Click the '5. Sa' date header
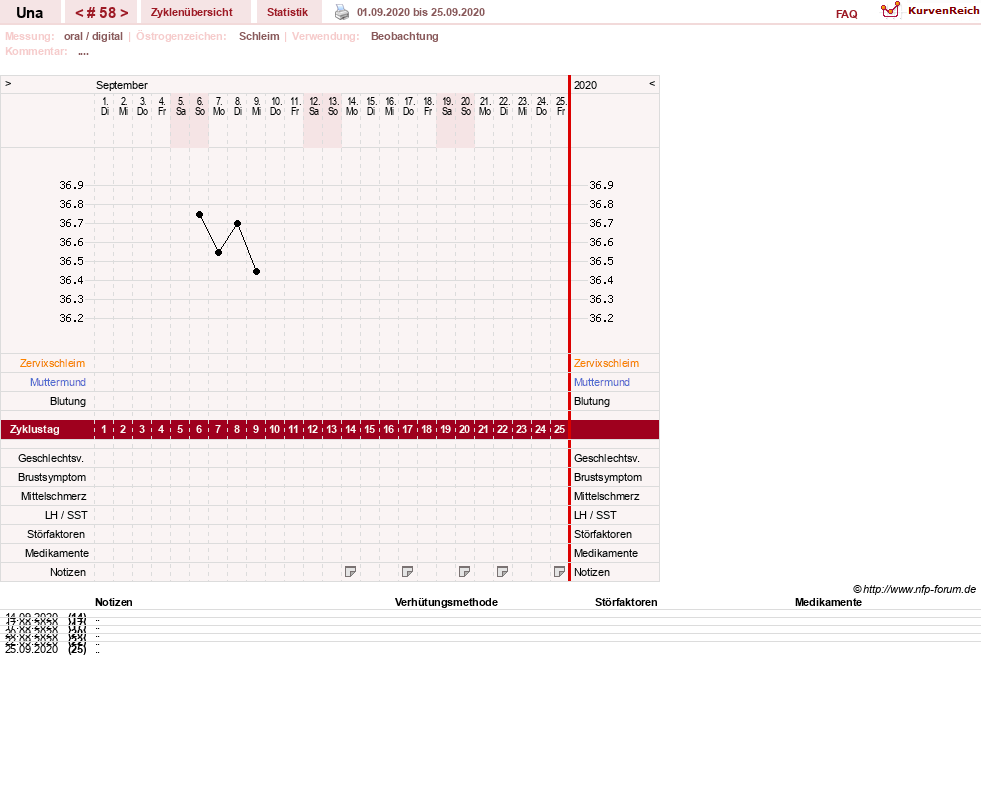981x801 pixels. [x=180, y=106]
